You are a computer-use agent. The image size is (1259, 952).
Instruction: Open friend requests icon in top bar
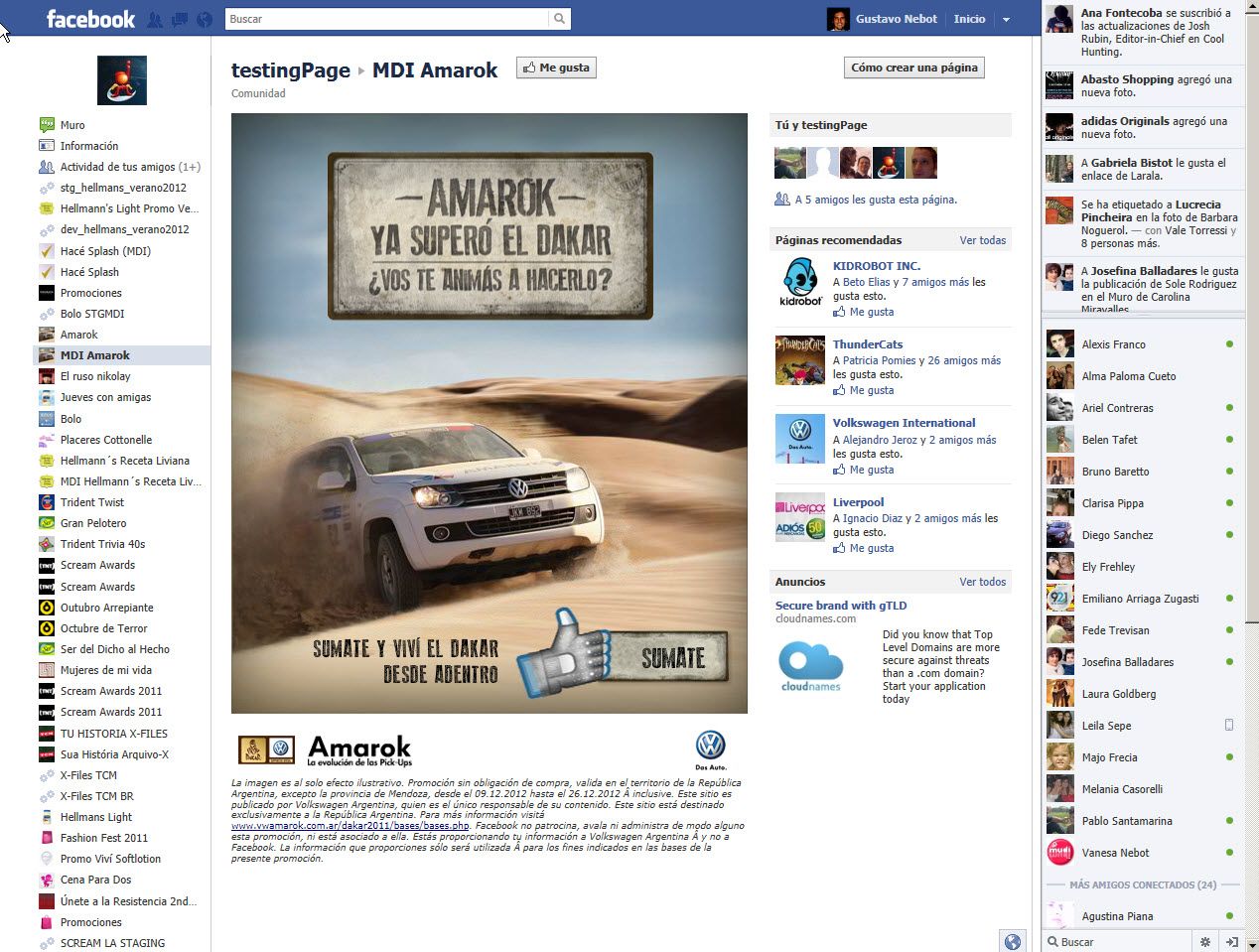pyautogui.click(x=155, y=19)
